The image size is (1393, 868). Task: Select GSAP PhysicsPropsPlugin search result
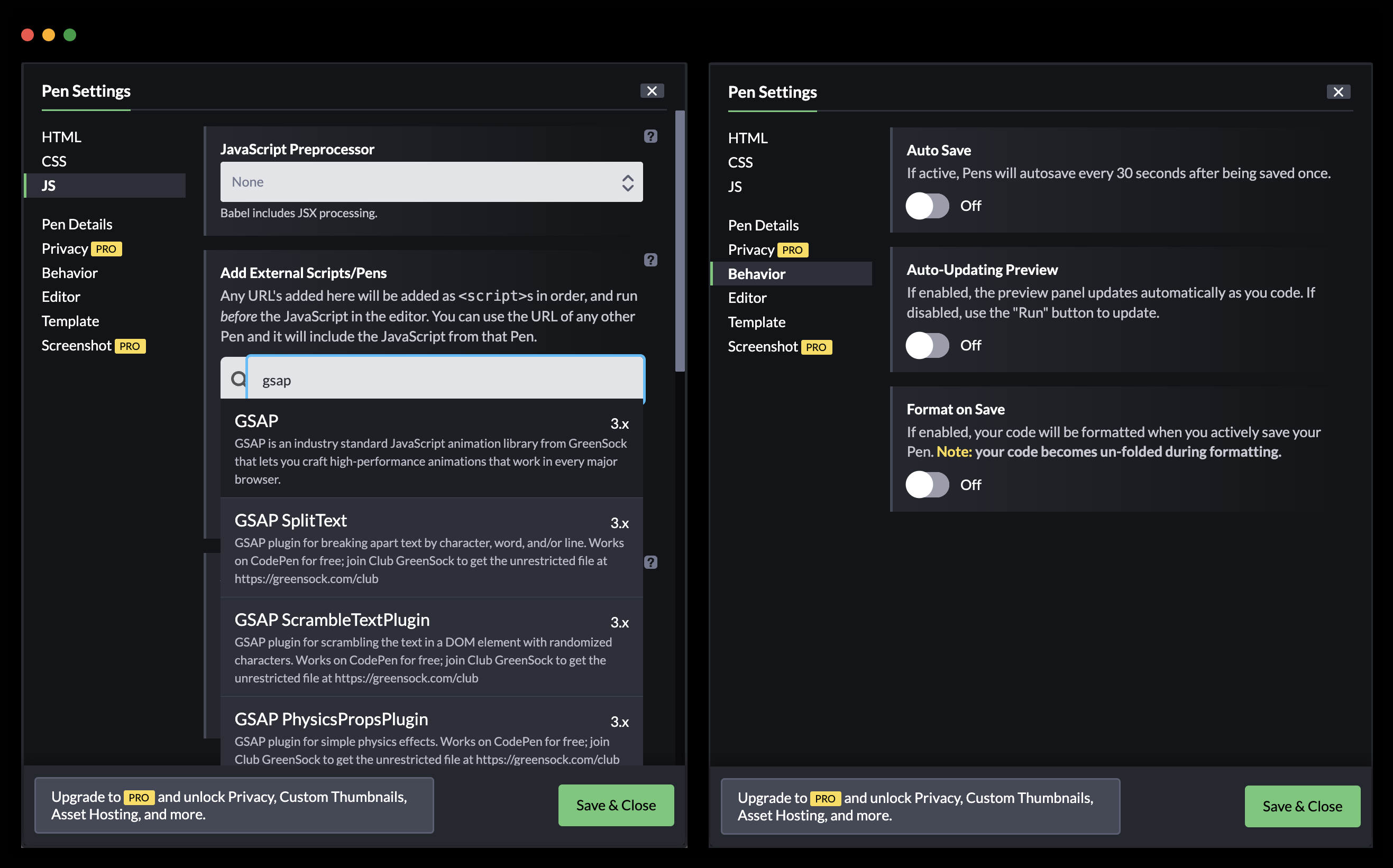click(431, 732)
